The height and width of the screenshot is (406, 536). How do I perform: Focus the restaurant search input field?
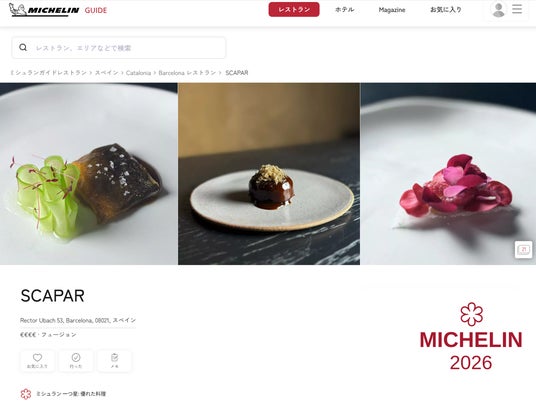click(119, 48)
